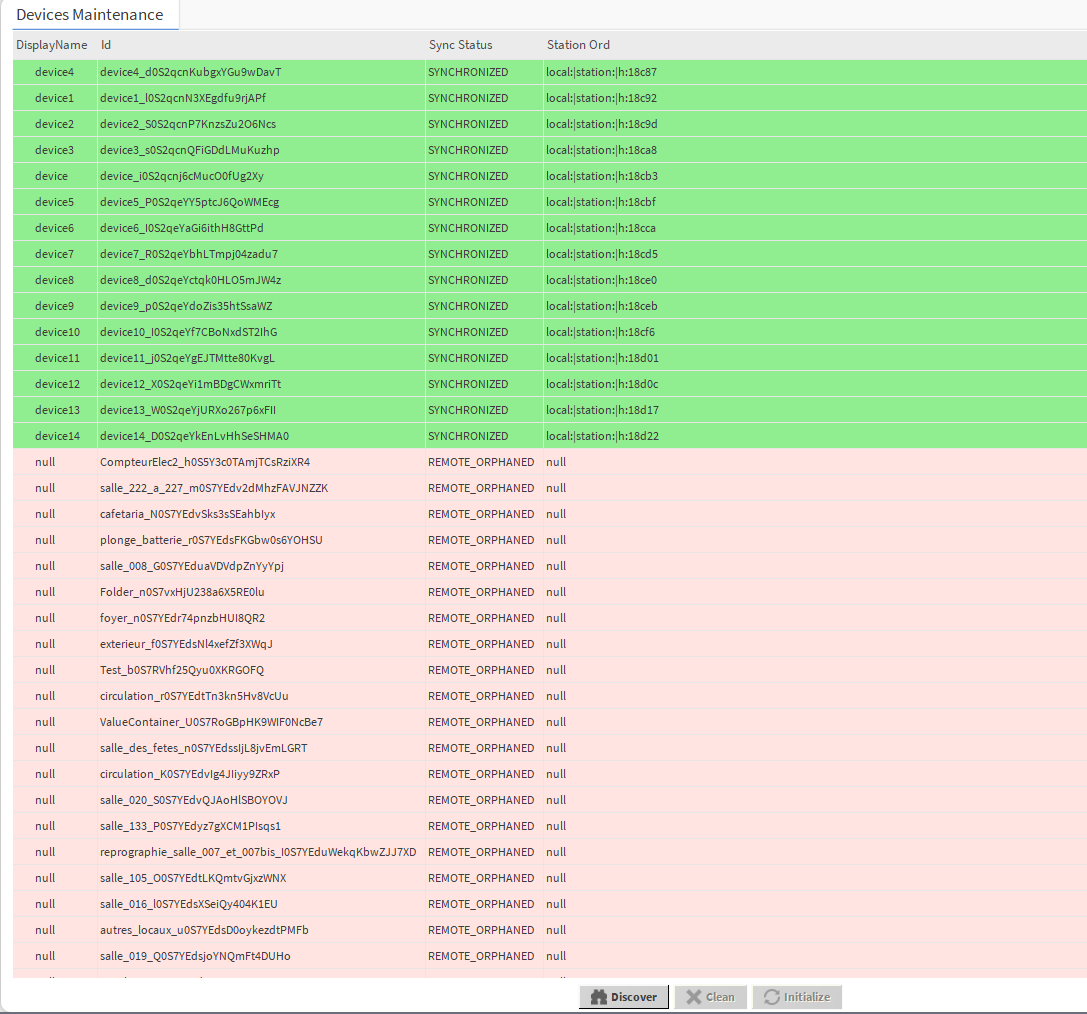The height and width of the screenshot is (1014, 1087).
Task: Open the Devices Maintenance tab
Action: pyautogui.click(x=90, y=15)
